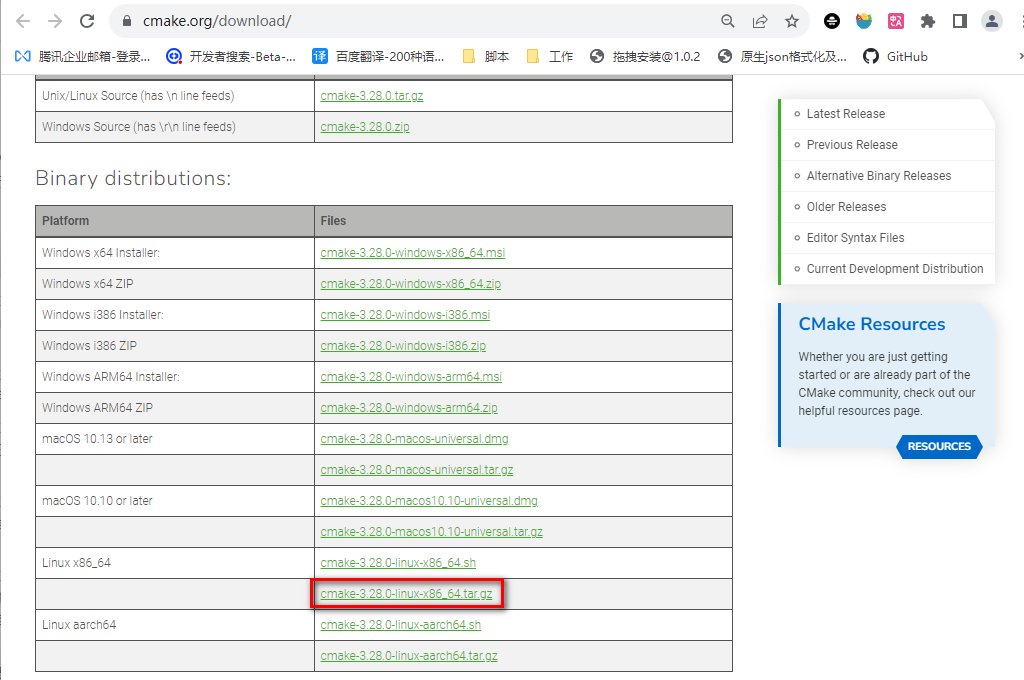Go back to the previous page

coord(23,21)
